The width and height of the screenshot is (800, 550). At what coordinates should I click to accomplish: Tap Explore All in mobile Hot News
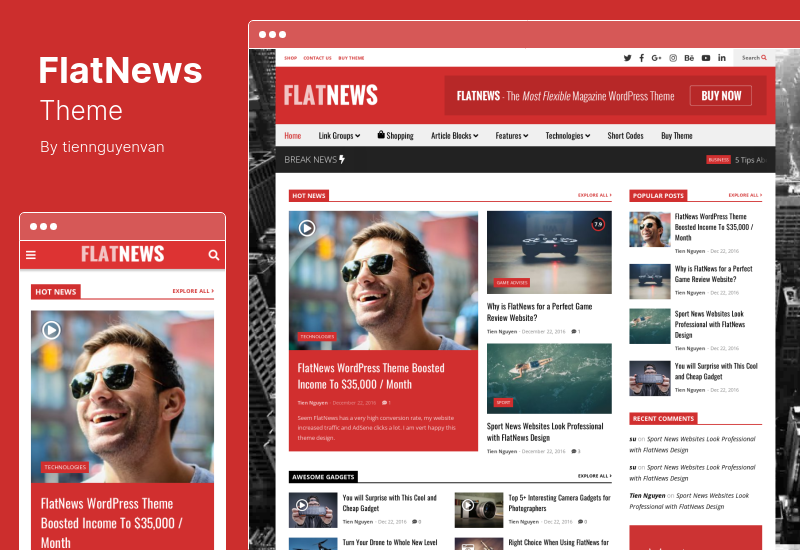193,291
